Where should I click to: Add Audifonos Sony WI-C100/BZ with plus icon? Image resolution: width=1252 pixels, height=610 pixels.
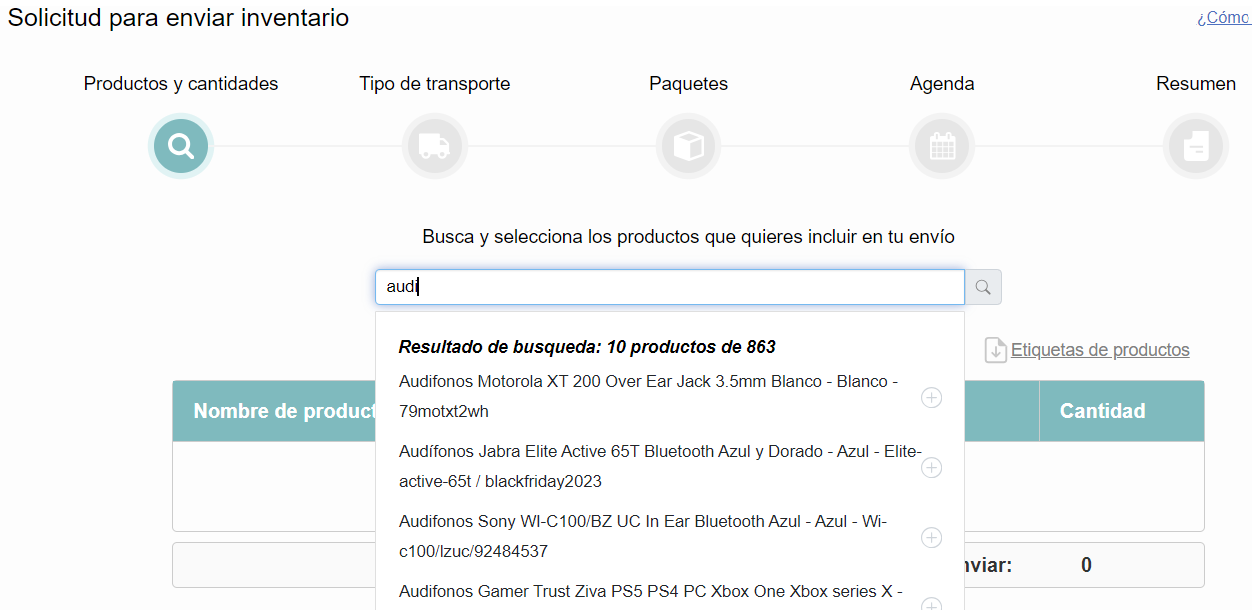coord(931,538)
